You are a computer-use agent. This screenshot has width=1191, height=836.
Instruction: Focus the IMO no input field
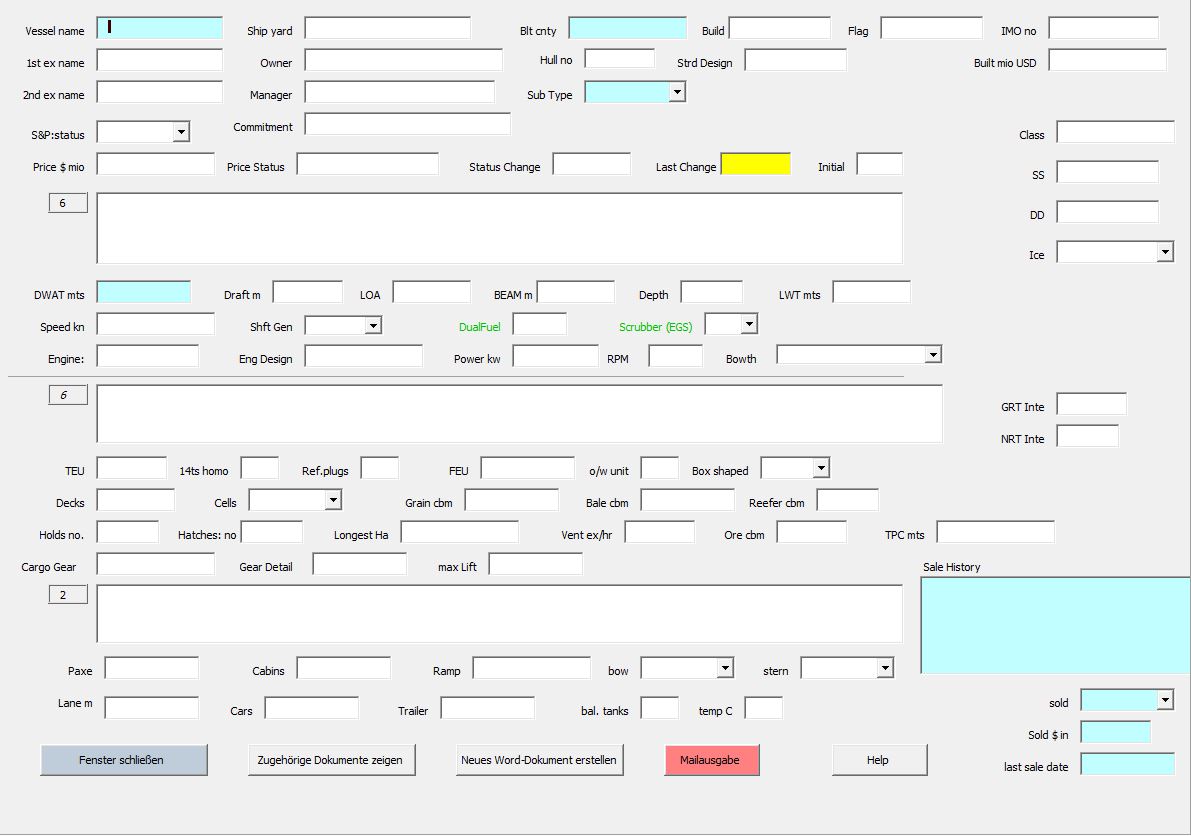coord(1103,29)
